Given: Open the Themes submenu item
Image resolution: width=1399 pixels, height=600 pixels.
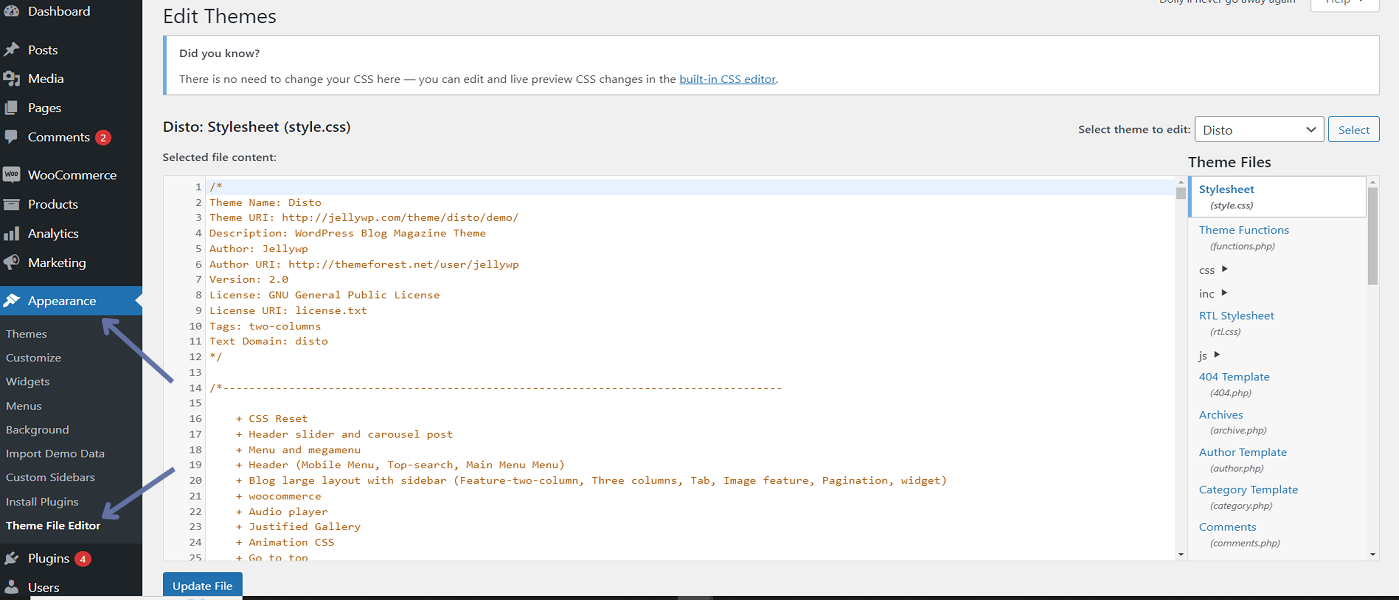Looking at the screenshot, I should (27, 334).
